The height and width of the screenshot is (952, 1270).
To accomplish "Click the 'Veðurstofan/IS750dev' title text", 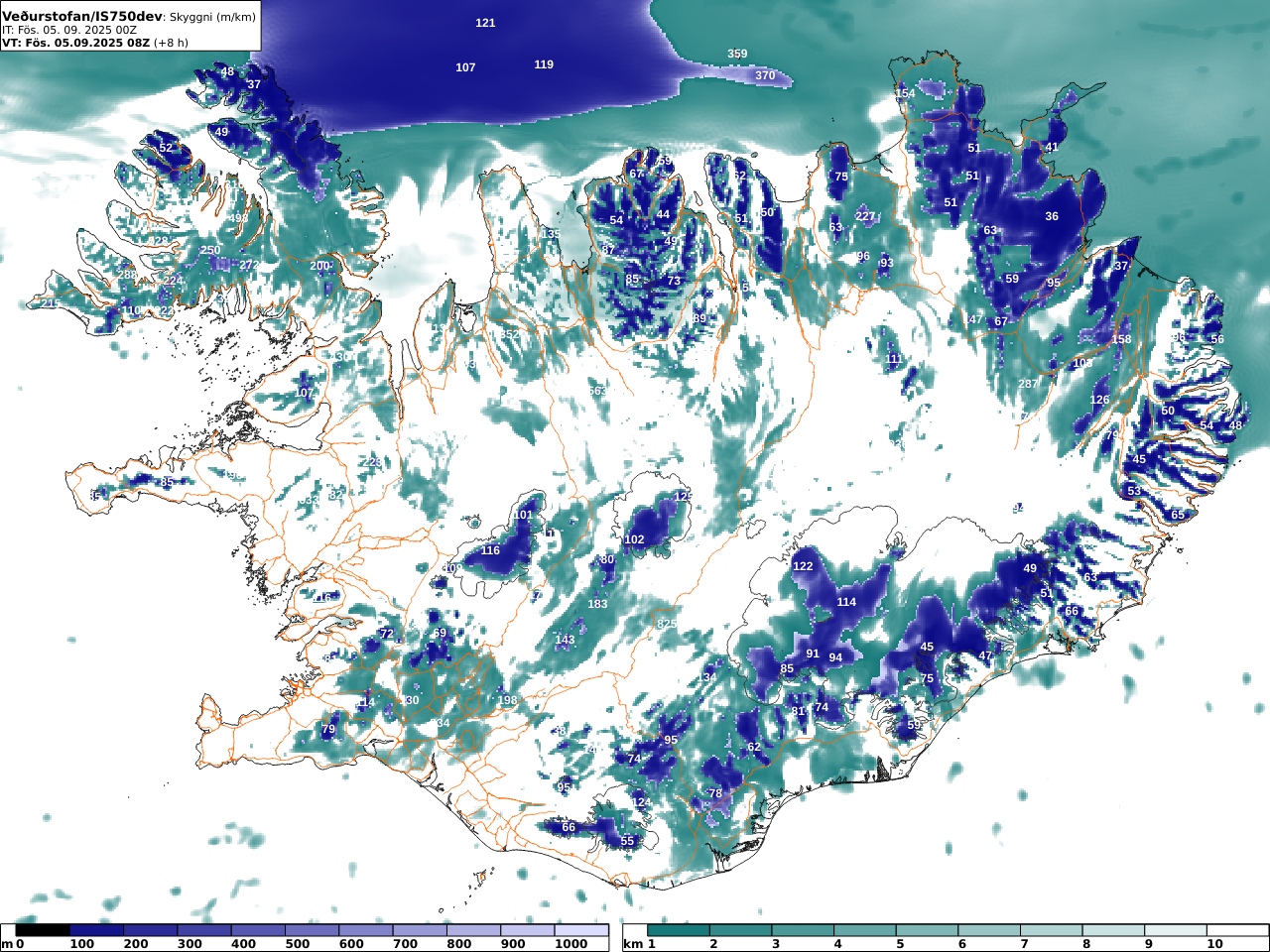I will tap(81, 17).
